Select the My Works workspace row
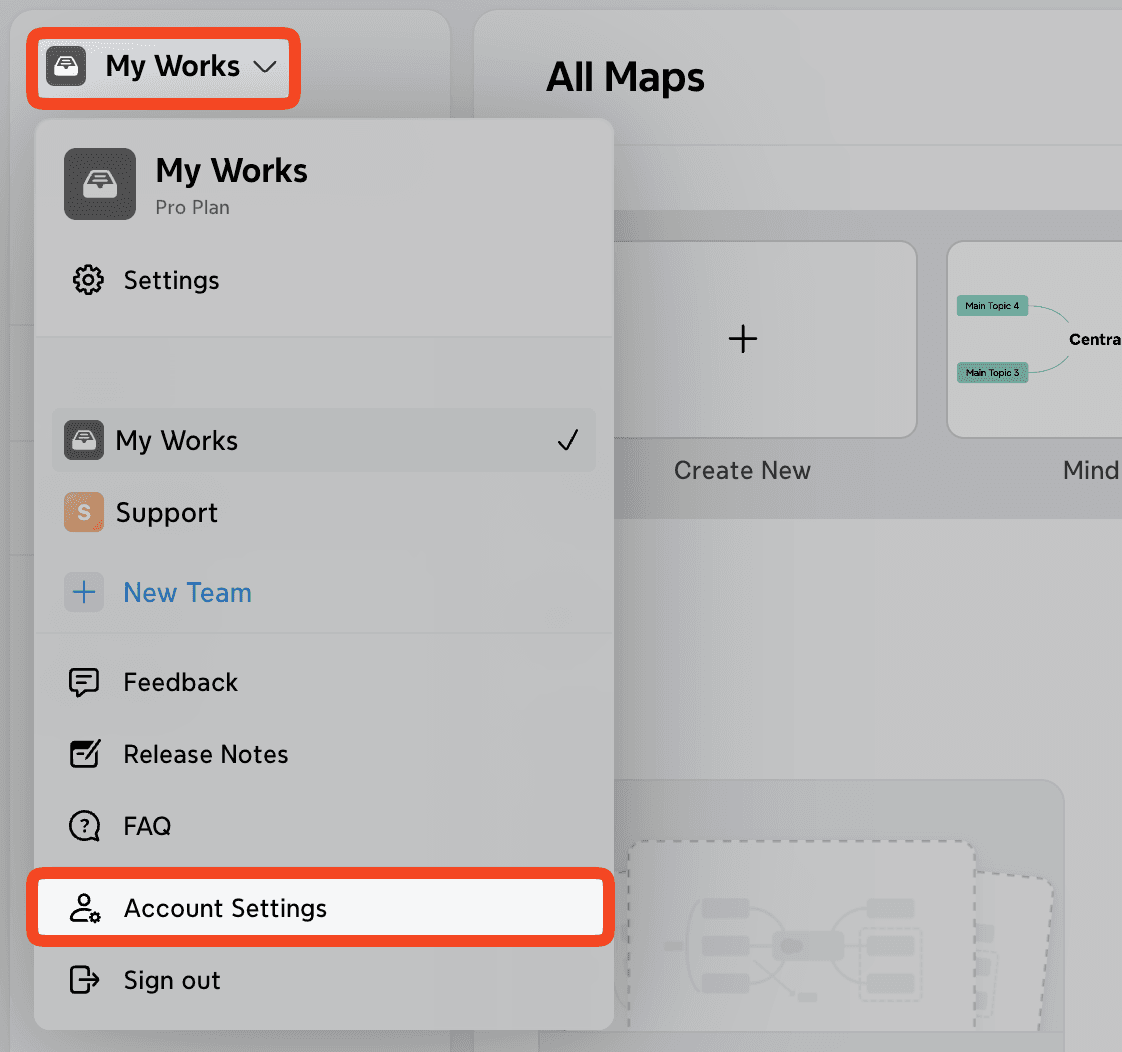1122x1052 pixels. 324,440
